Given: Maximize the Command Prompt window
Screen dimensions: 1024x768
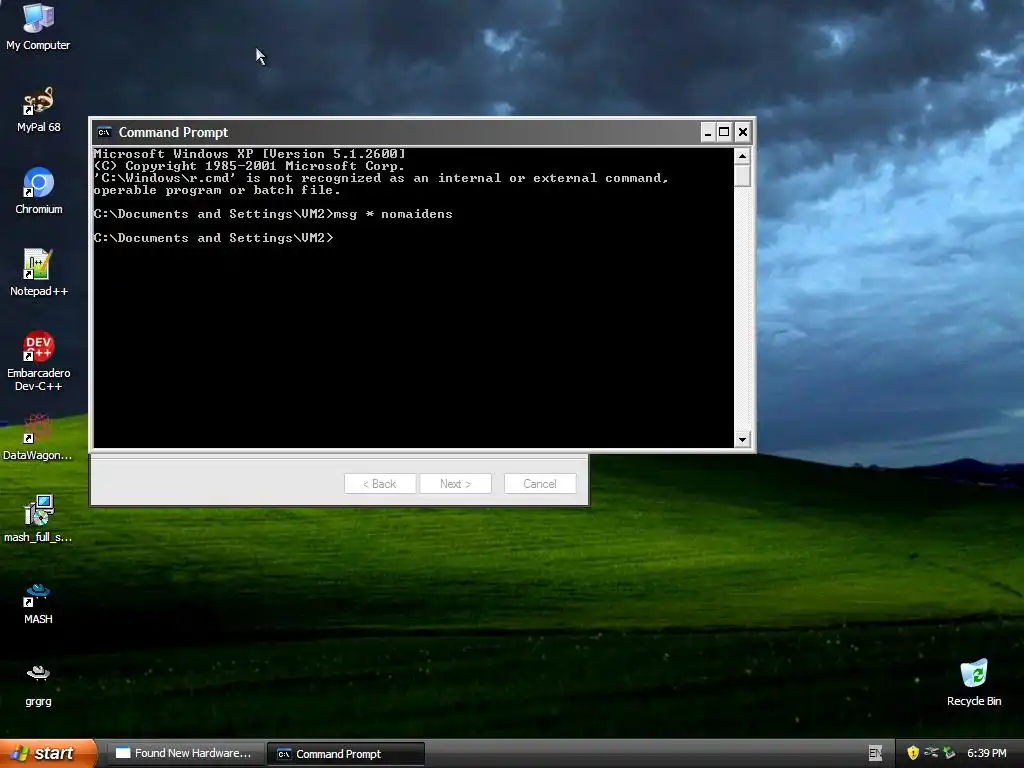Looking at the screenshot, I should (724, 133).
